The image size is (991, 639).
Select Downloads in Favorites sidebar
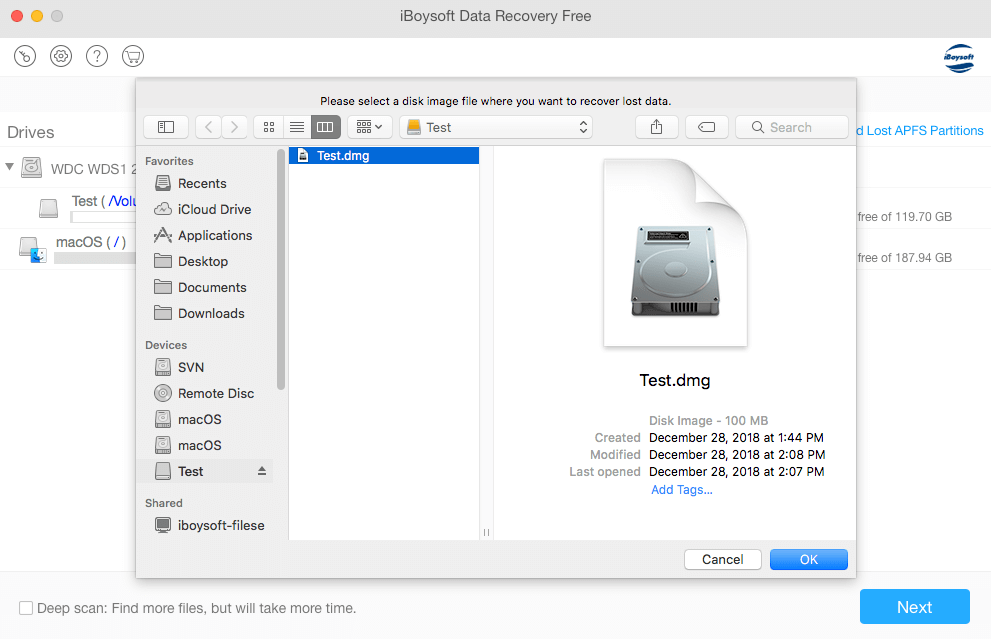pos(210,313)
